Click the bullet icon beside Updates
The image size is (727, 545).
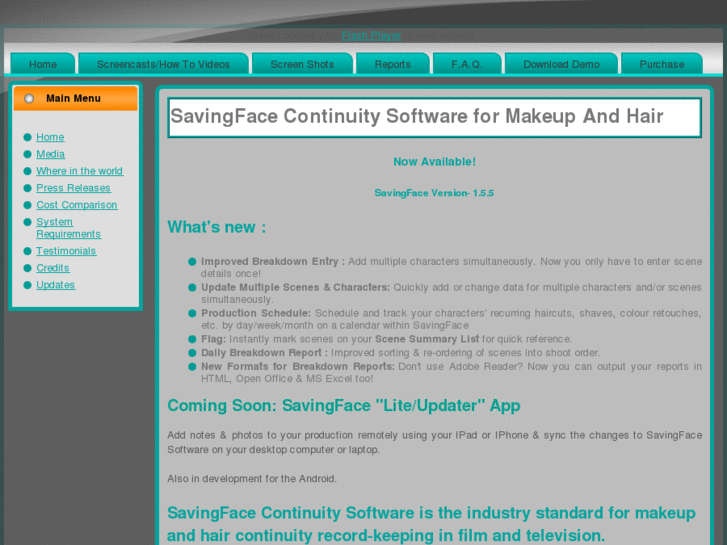point(27,285)
